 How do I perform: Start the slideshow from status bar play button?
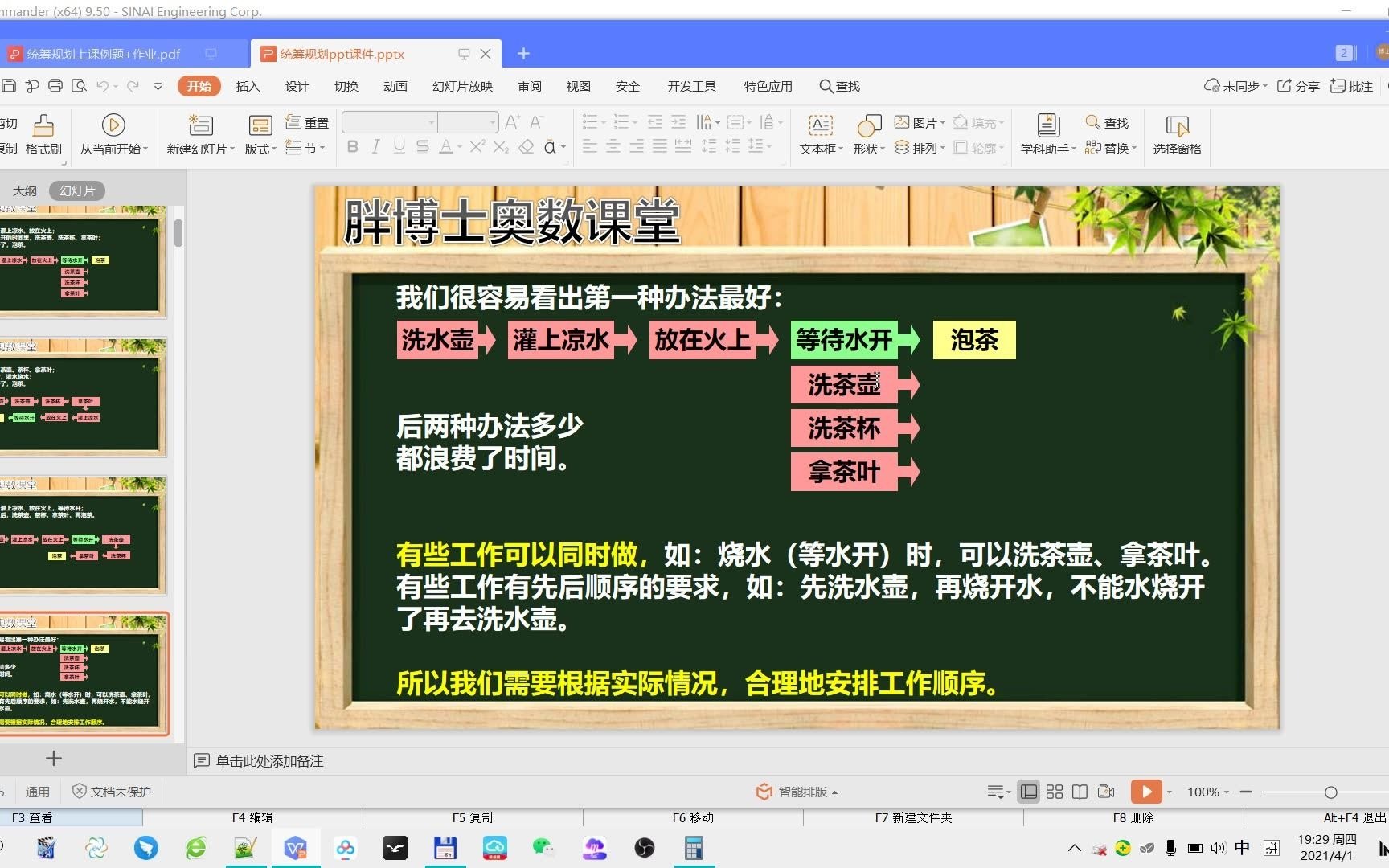point(1146,791)
